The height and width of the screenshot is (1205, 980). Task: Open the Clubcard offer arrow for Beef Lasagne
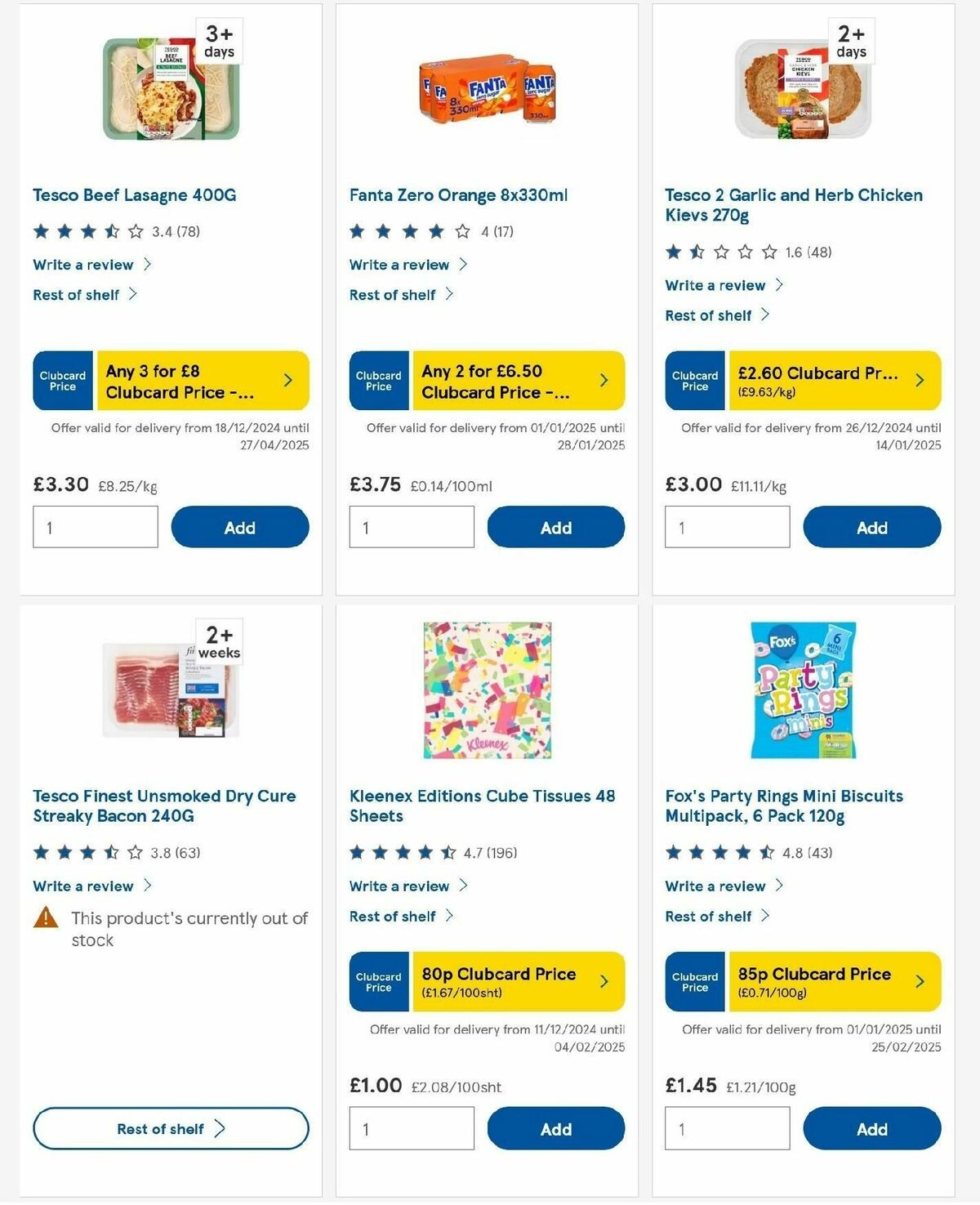click(290, 380)
